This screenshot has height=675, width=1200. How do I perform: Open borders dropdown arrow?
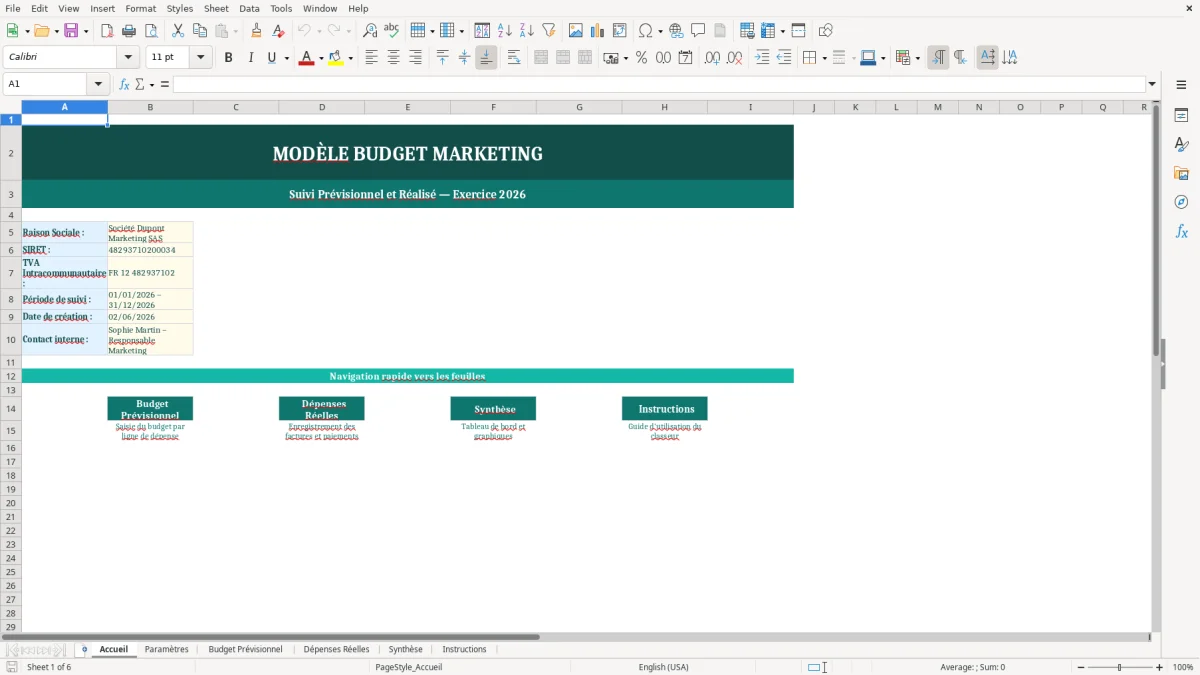click(824, 58)
